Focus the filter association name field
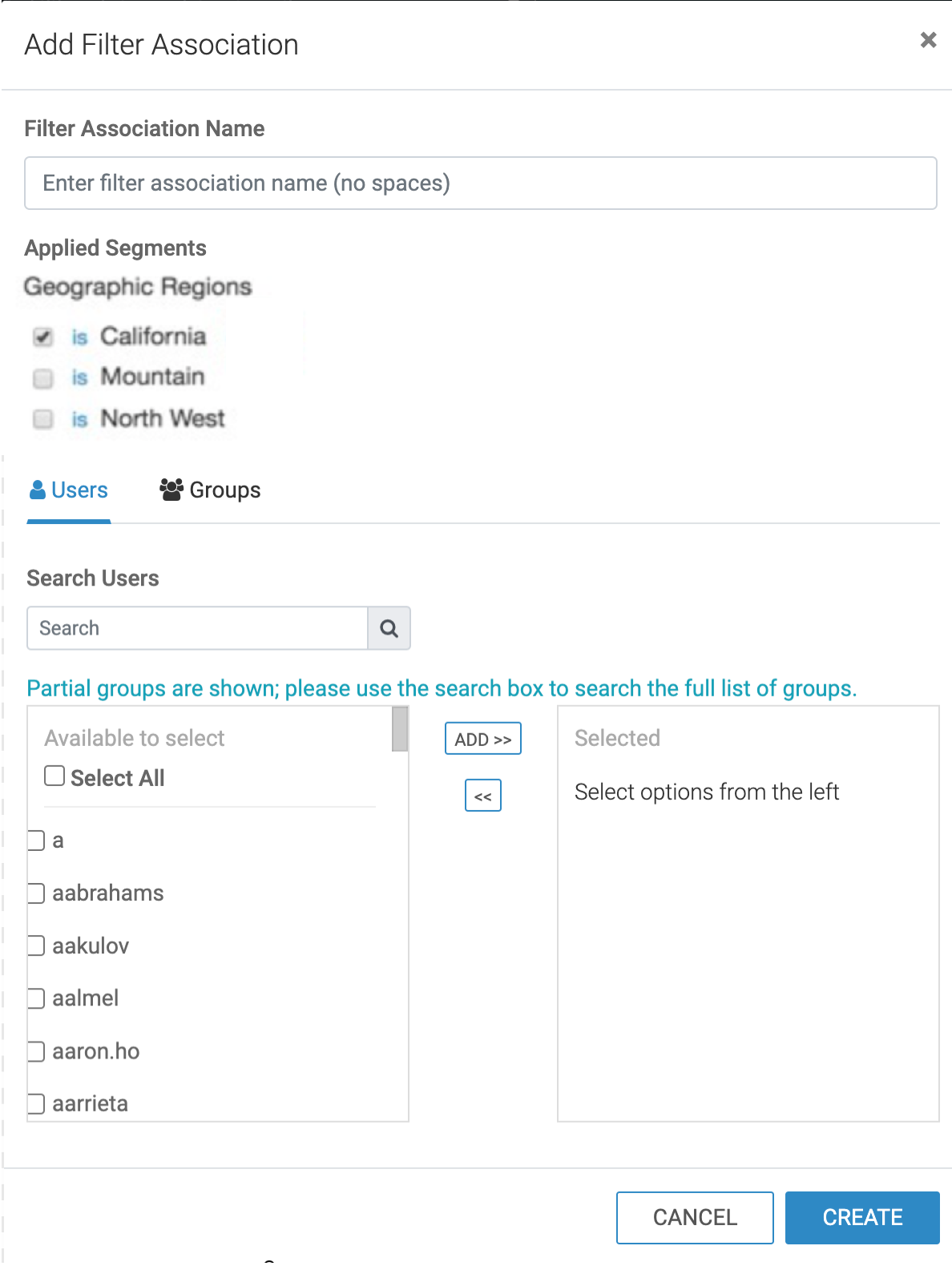The width and height of the screenshot is (952, 1266). 480,183
